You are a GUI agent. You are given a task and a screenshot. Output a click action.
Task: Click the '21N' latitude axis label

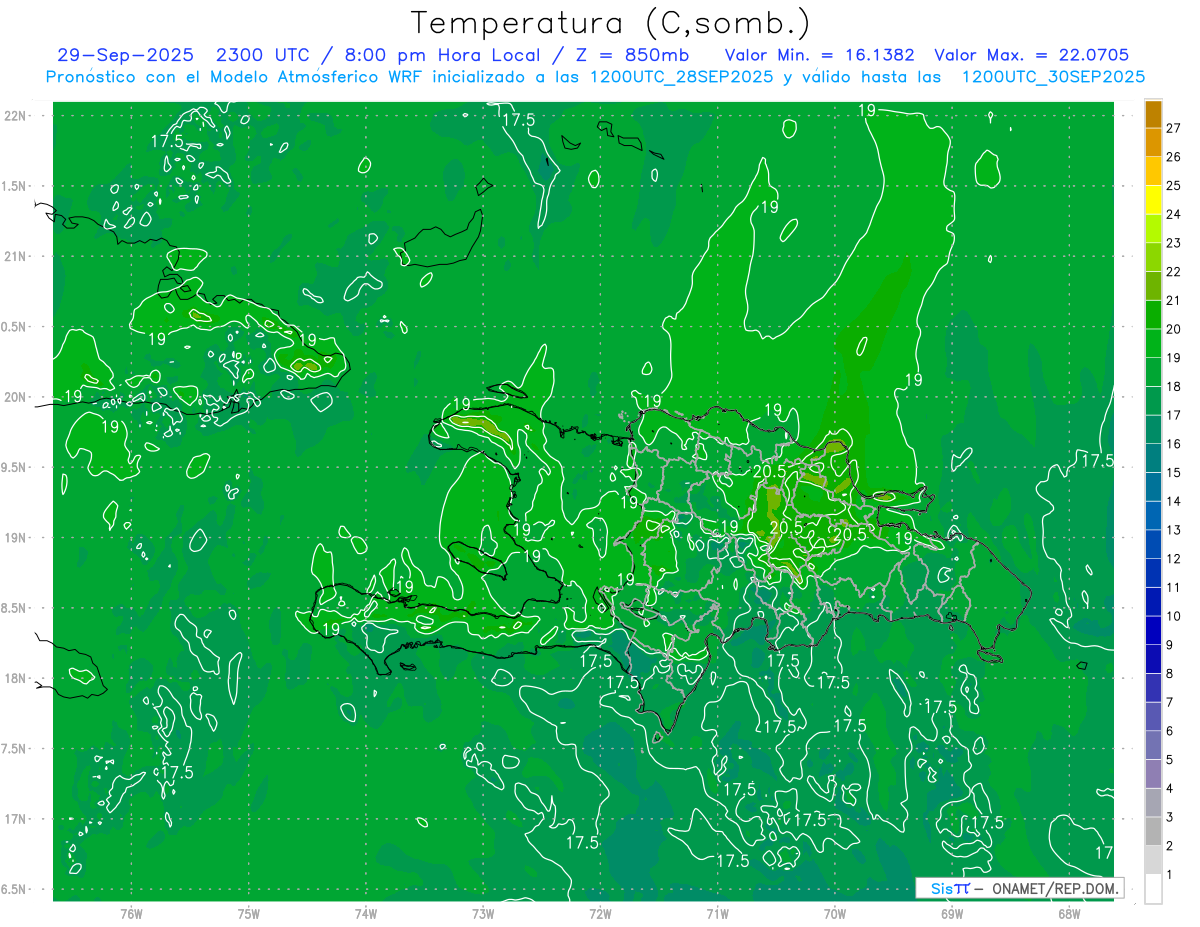[17, 256]
